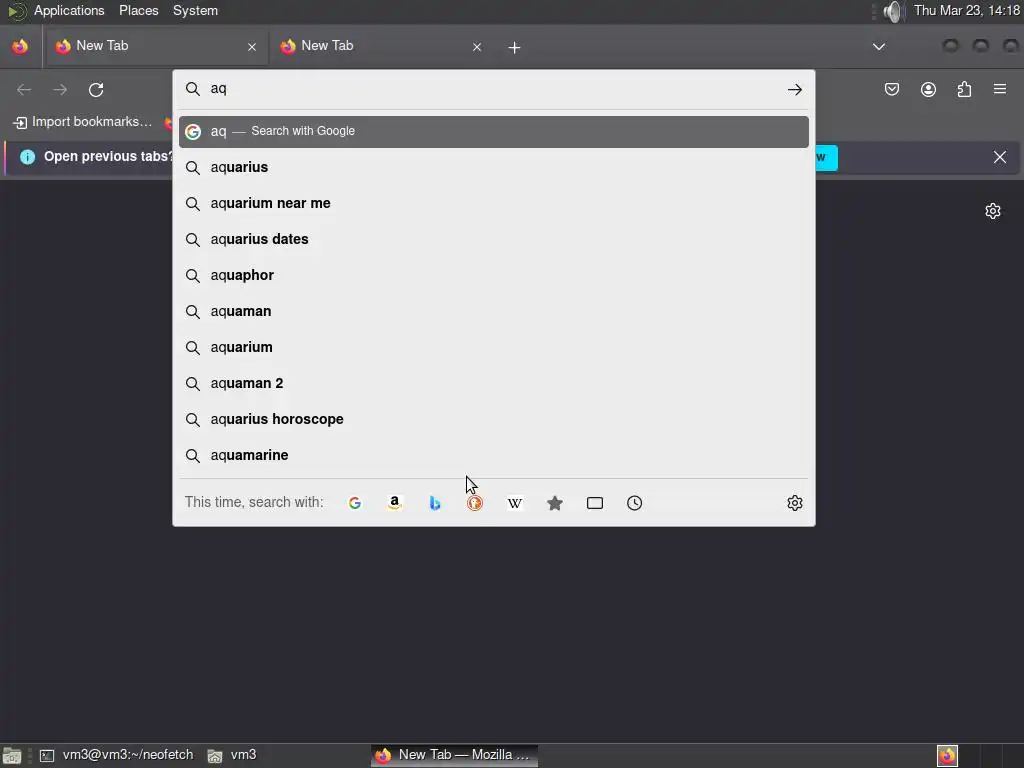This screenshot has height=768, width=1024.
Task: Open vm3 file manager taskbar item
Action: point(232,755)
